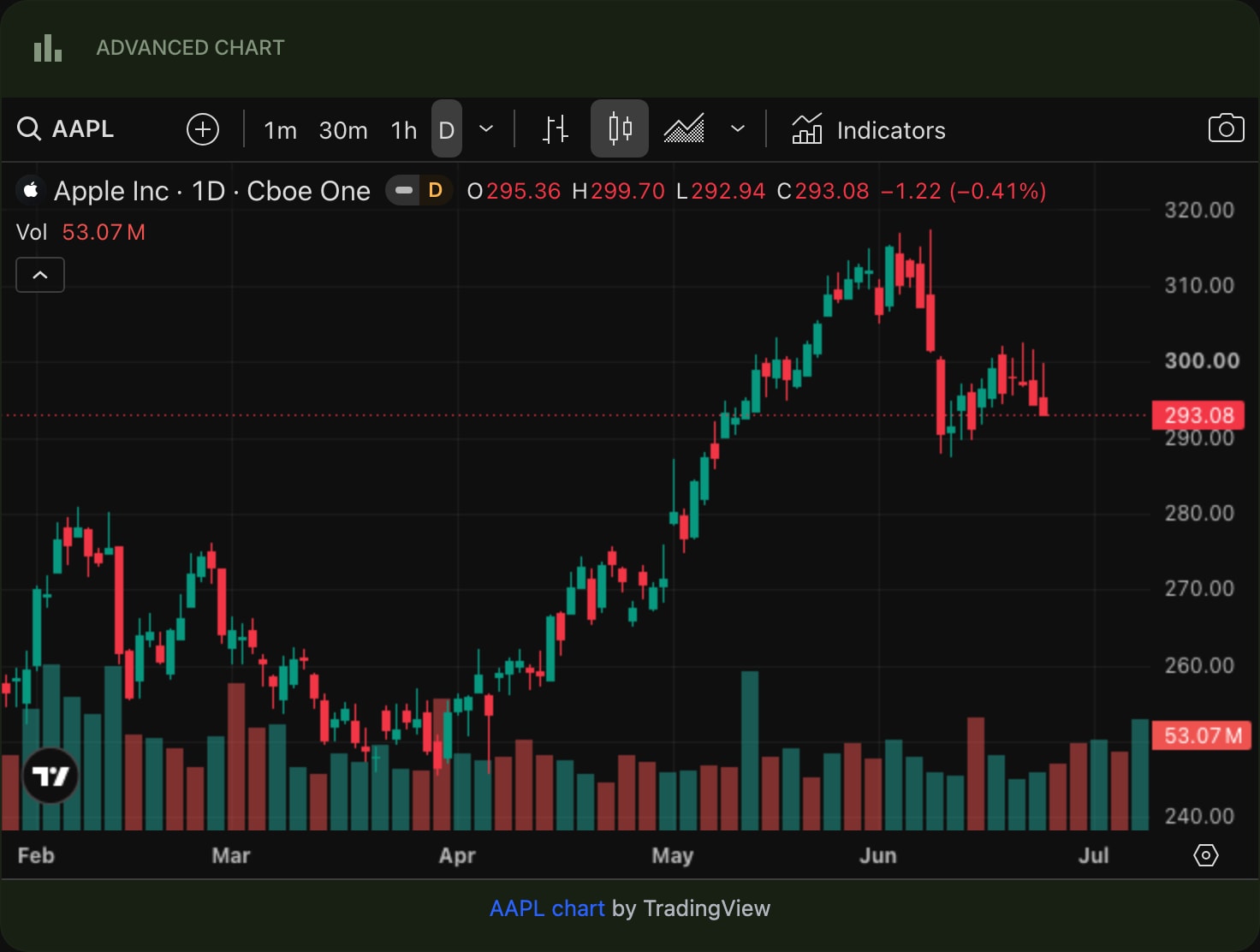Click the Apple logo in chart legend

point(31,190)
